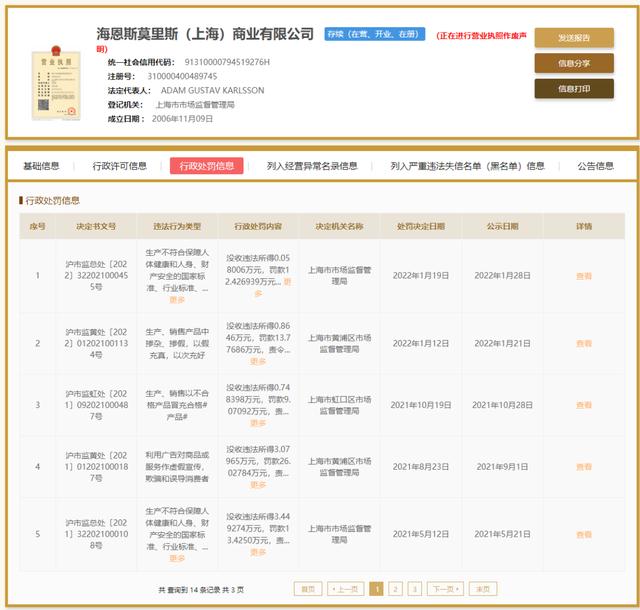This screenshot has height=610, width=640.
Task: Click the 下一页 next page button
Action: (x=444, y=589)
